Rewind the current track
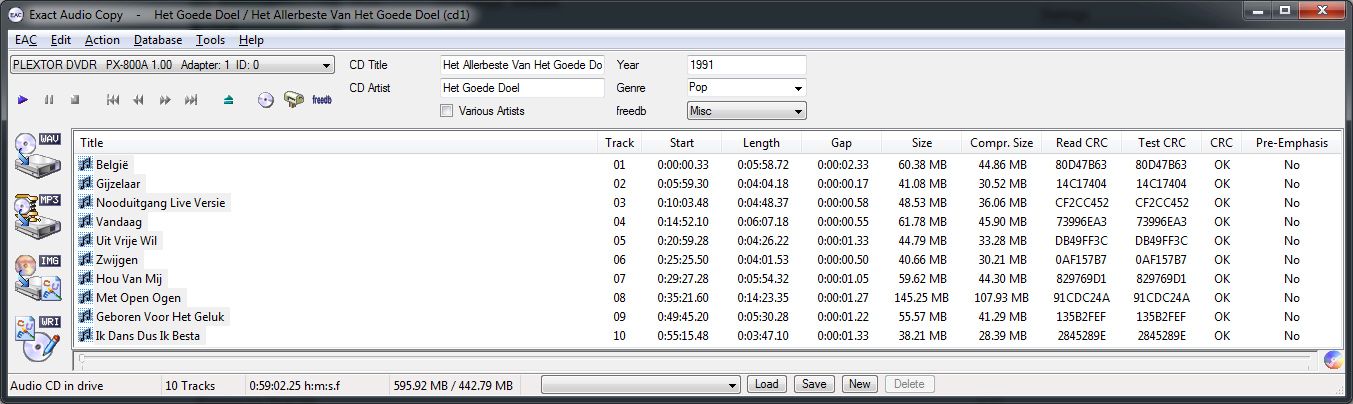 point(139,100)
